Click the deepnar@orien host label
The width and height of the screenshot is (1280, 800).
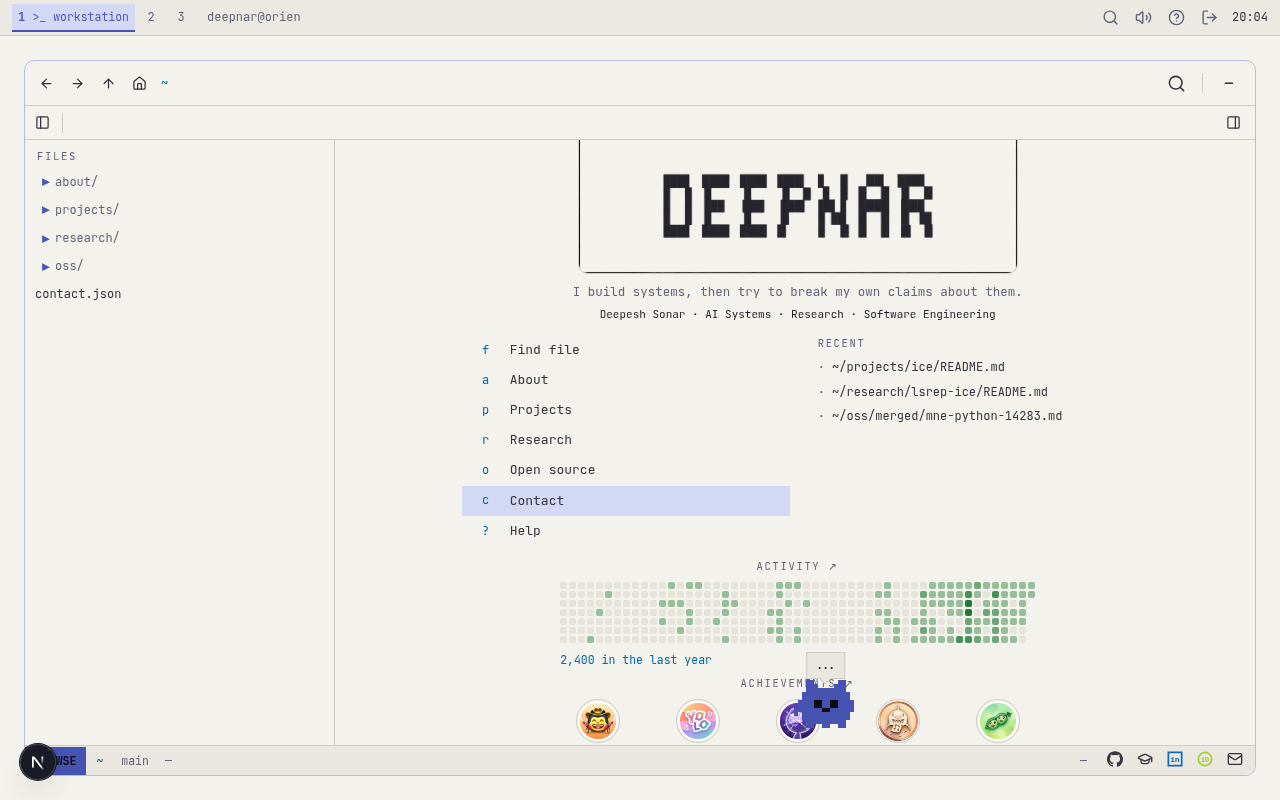254,17
